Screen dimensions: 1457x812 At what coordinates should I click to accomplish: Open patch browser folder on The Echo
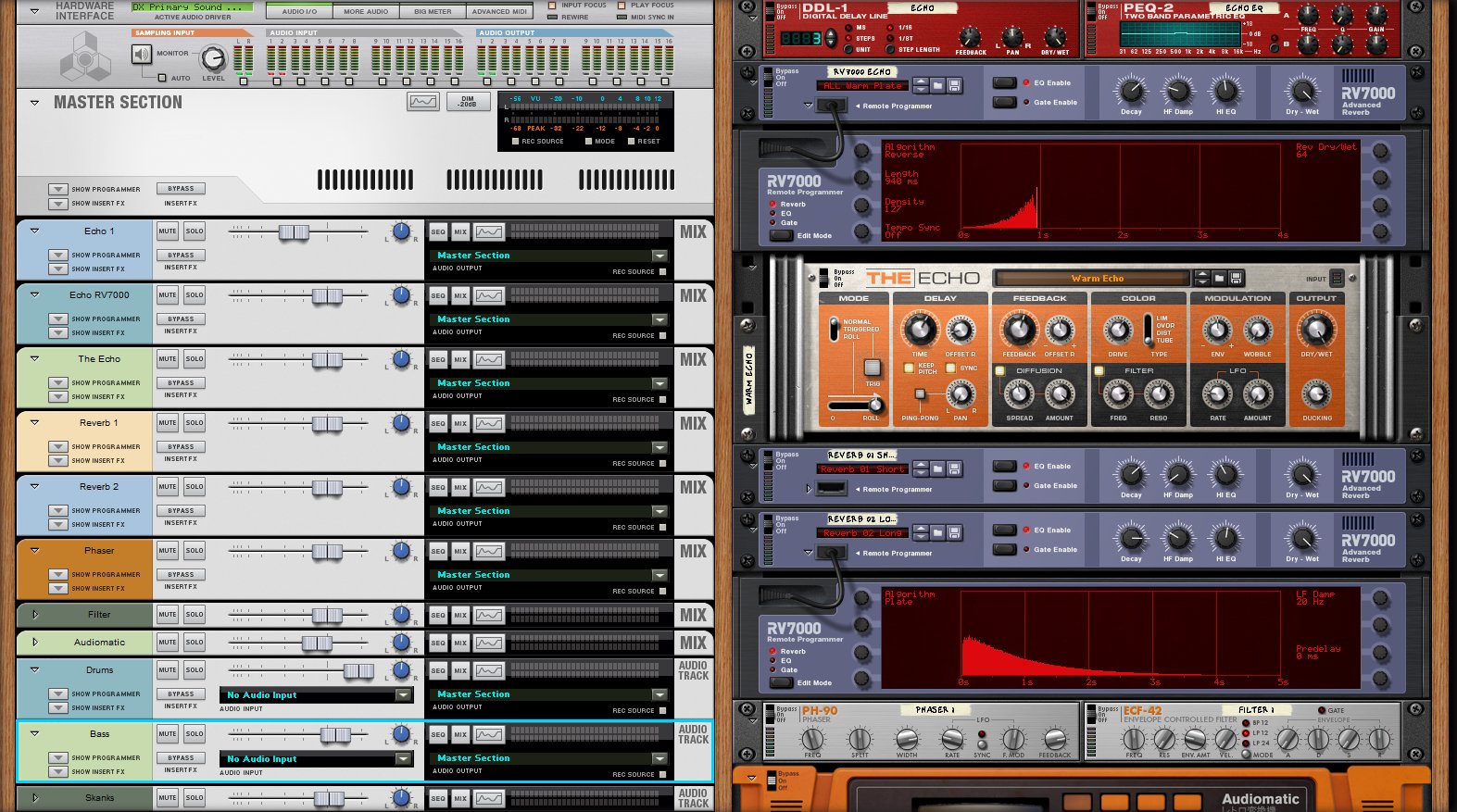(x=1220, y=278)
